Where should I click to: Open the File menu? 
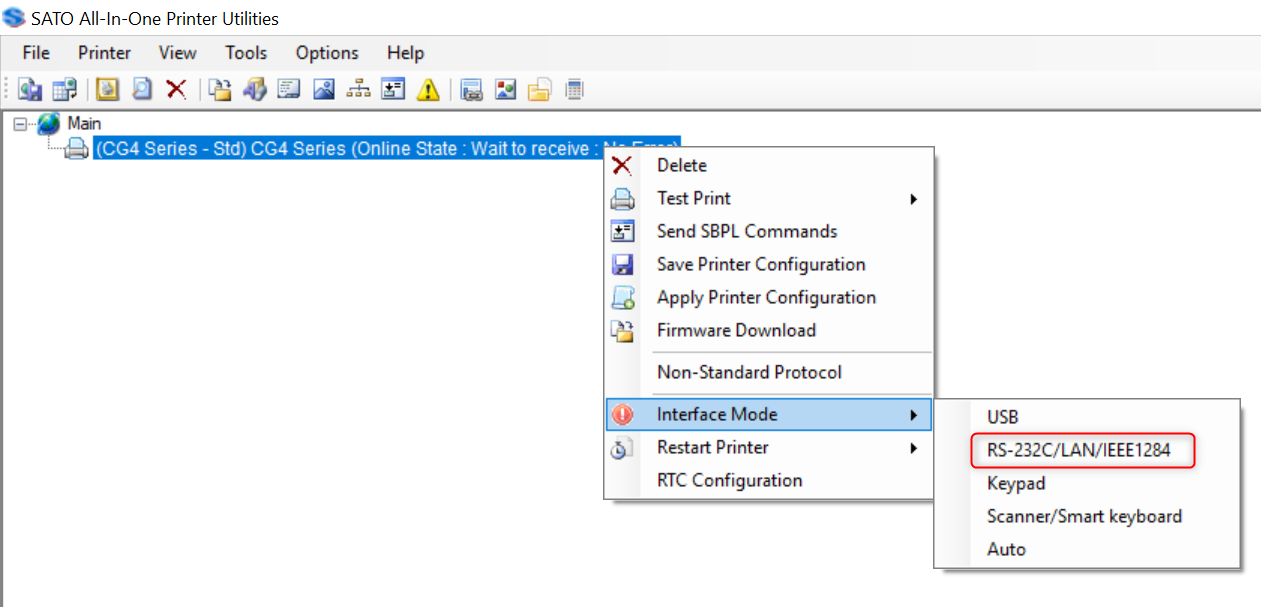point(36,53)
